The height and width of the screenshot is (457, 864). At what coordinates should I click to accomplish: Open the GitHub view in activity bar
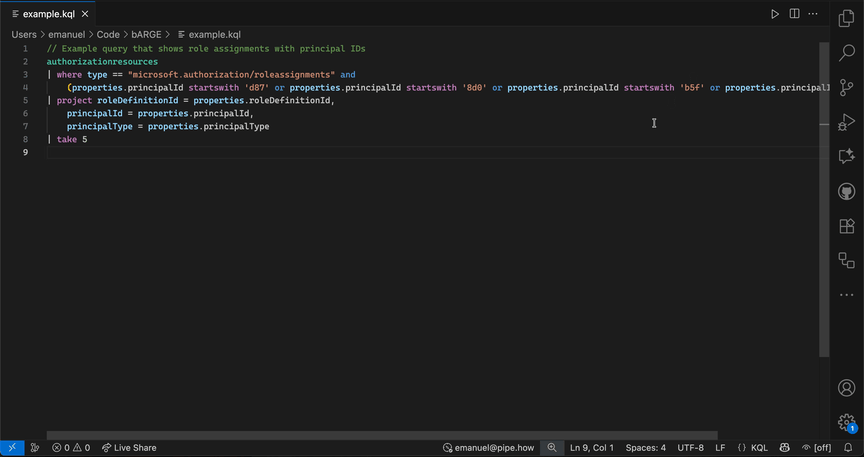pyautogui.click(x=846, y=191)
